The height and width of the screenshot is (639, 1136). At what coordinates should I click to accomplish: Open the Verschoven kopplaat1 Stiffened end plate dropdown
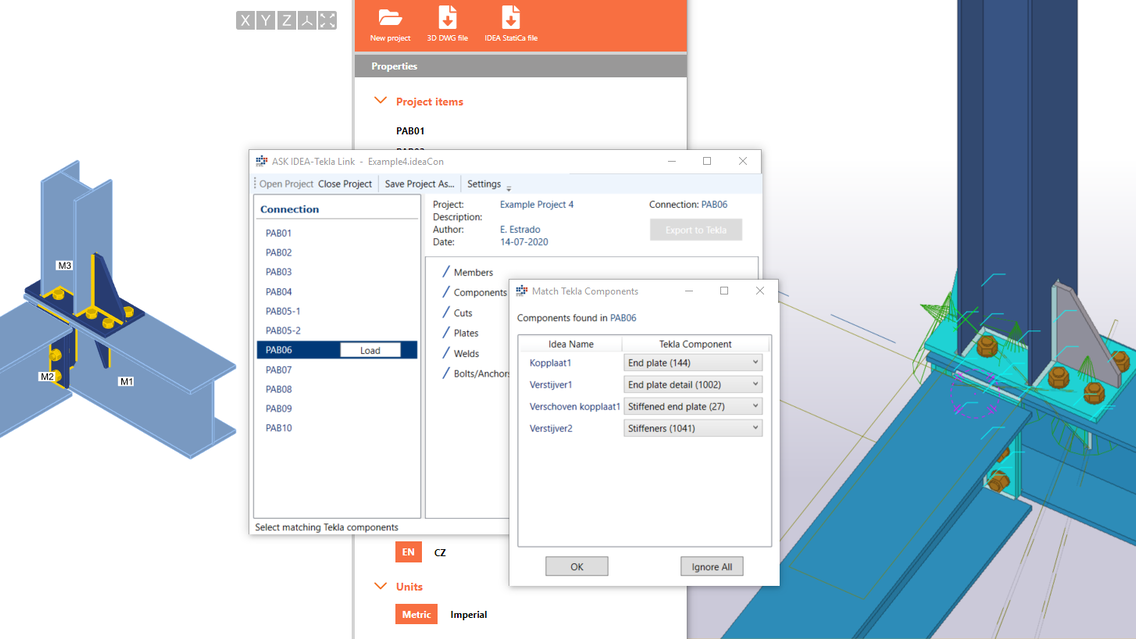tap(693, 406)
